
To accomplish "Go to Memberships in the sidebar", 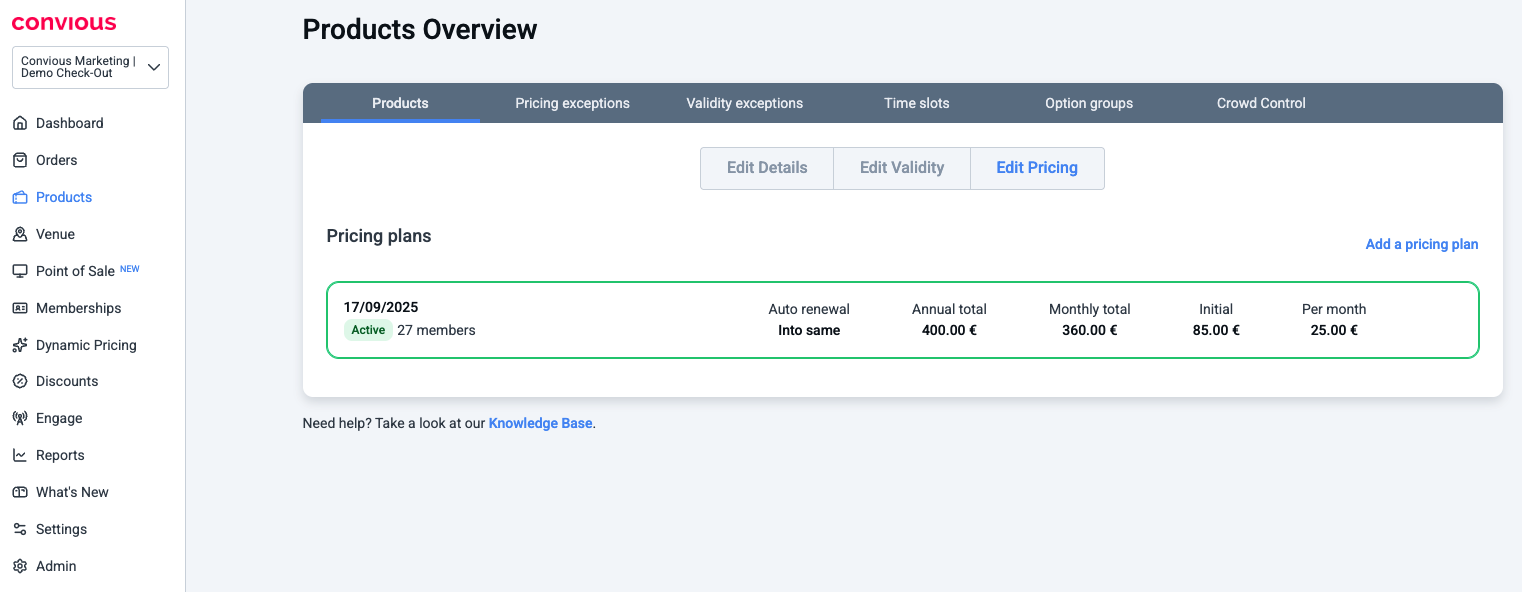I will [x=79, y=308].
